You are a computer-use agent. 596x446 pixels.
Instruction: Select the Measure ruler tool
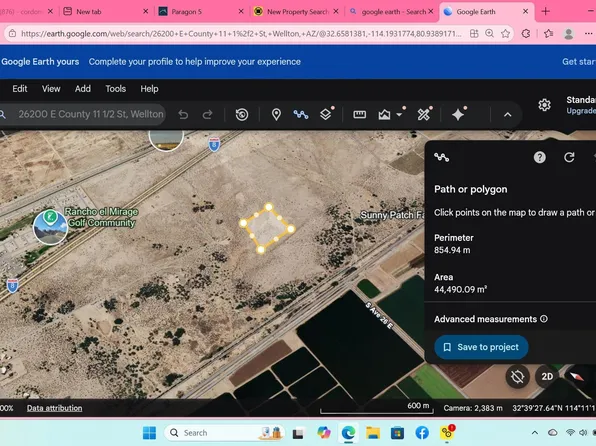pos(360,114)
